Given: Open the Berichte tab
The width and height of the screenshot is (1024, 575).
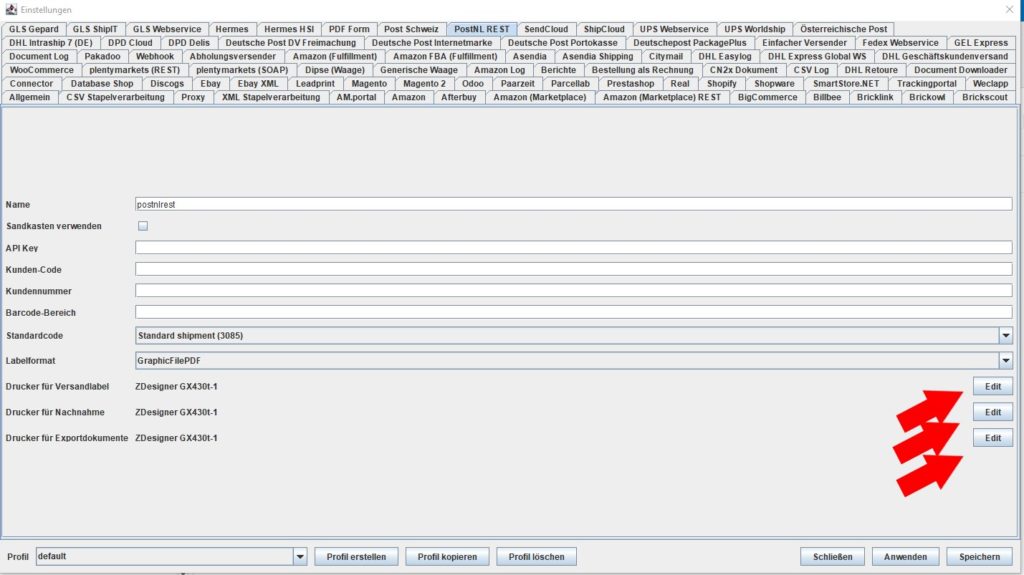Looking at the screenshot, I should (558, 70).
